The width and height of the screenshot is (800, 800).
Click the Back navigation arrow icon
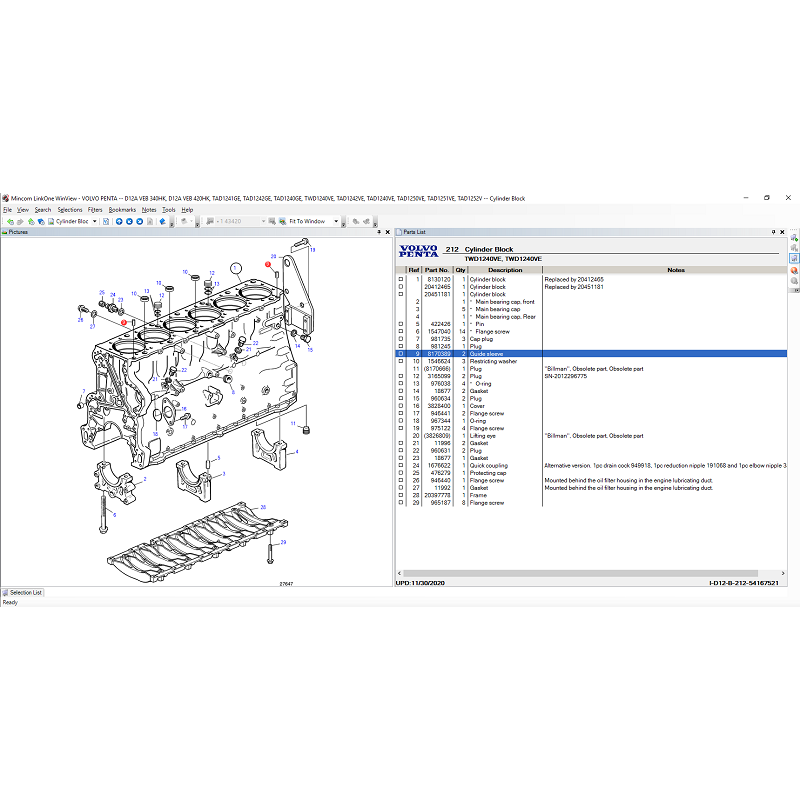[x=10, y=222]
